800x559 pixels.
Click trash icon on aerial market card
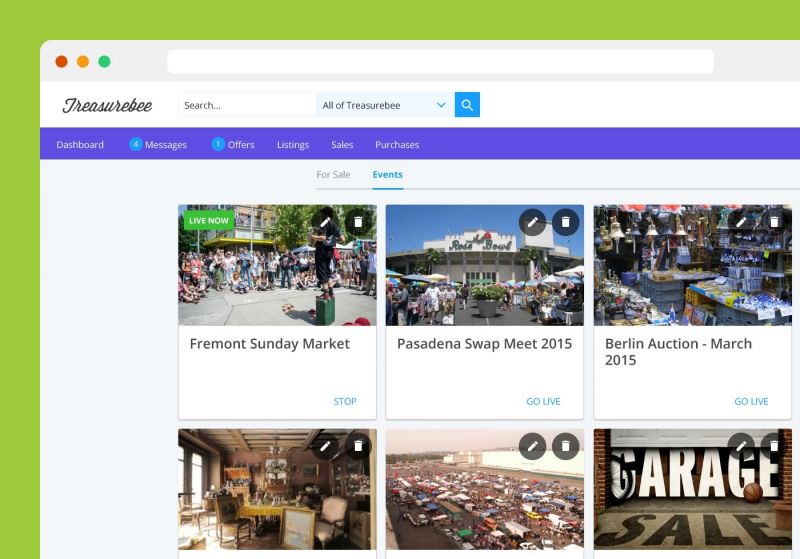(566, 446)
